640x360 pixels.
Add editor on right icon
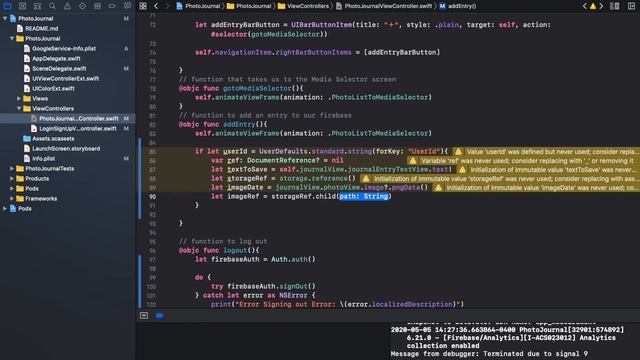click(631, 6)
